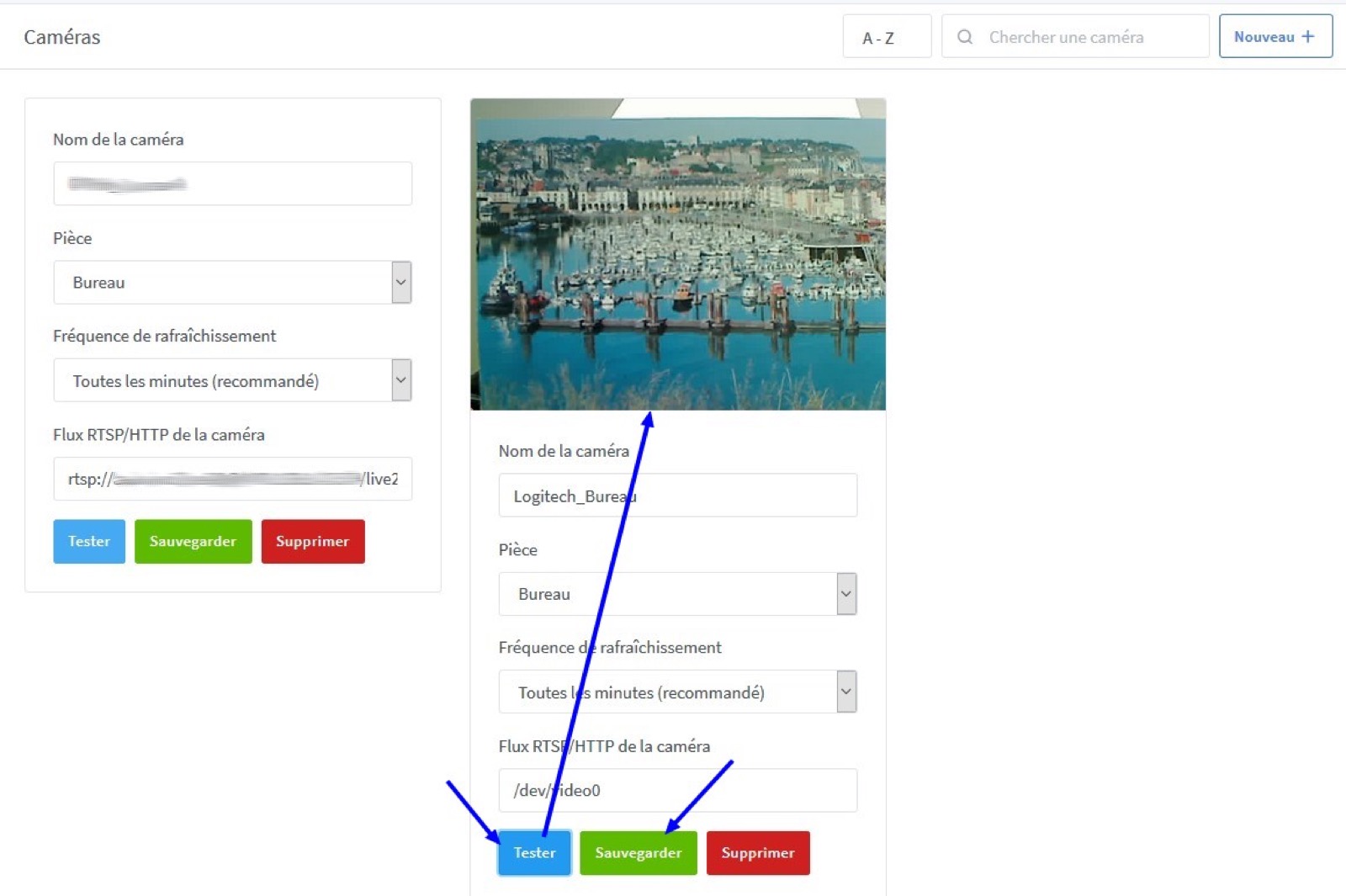
Task: Click the Nom de la caméra field on left card
Action: tap(232, 183)
